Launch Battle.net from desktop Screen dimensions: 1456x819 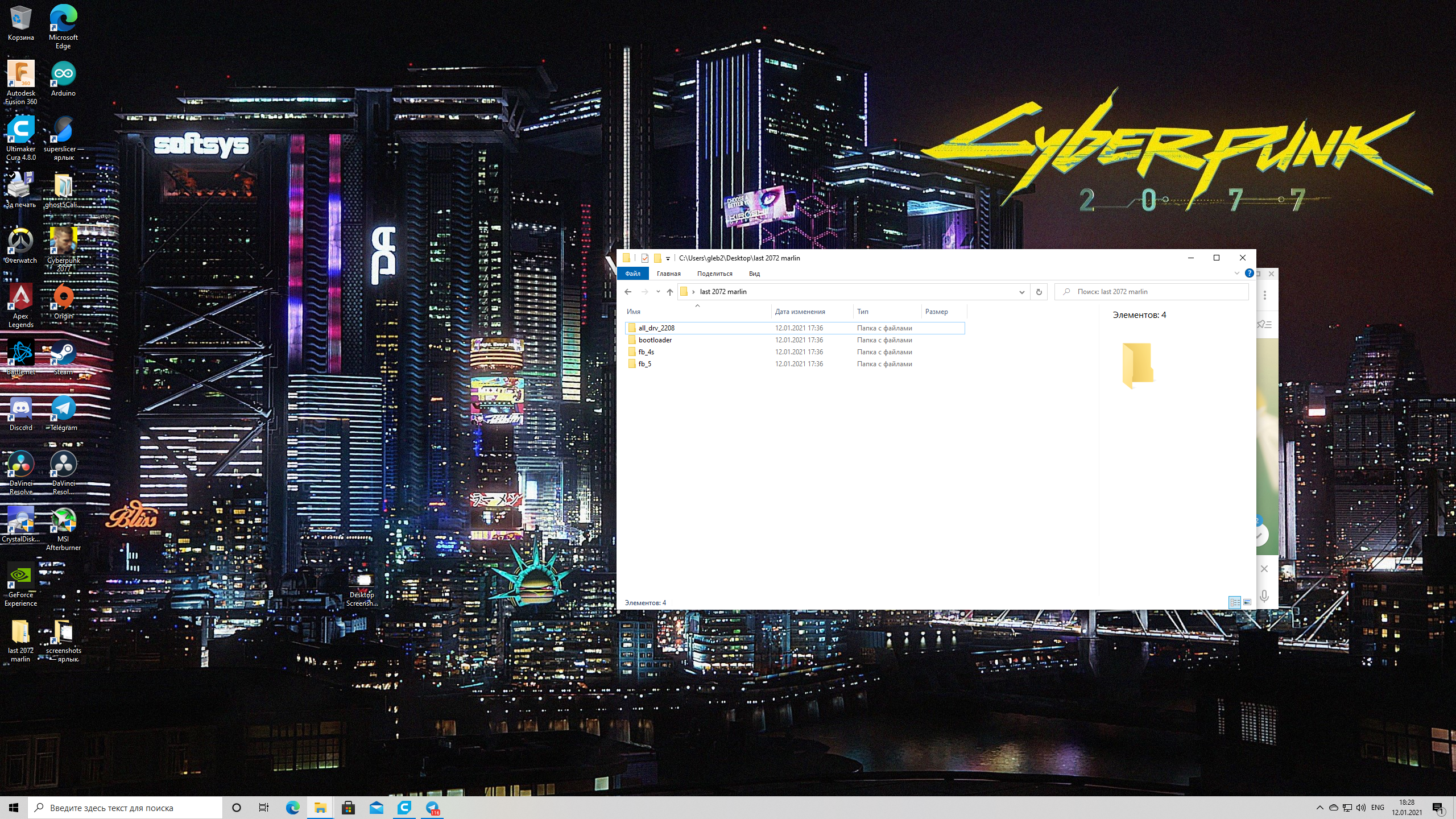(x=20, y=357)
